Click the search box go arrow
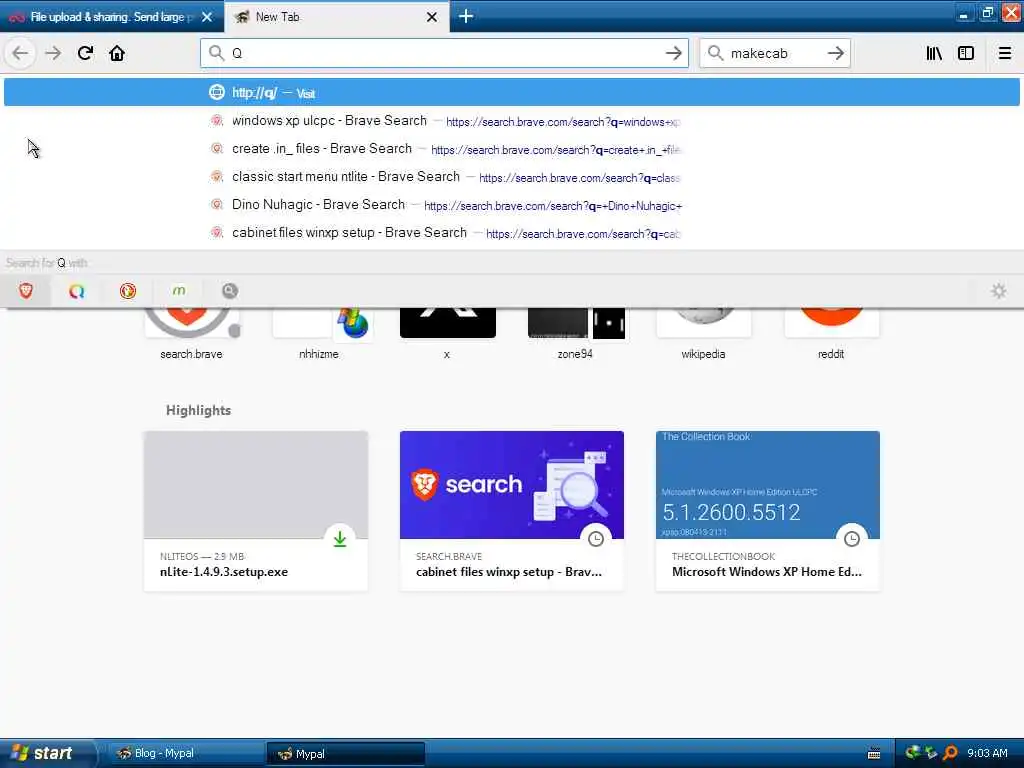 835,53
